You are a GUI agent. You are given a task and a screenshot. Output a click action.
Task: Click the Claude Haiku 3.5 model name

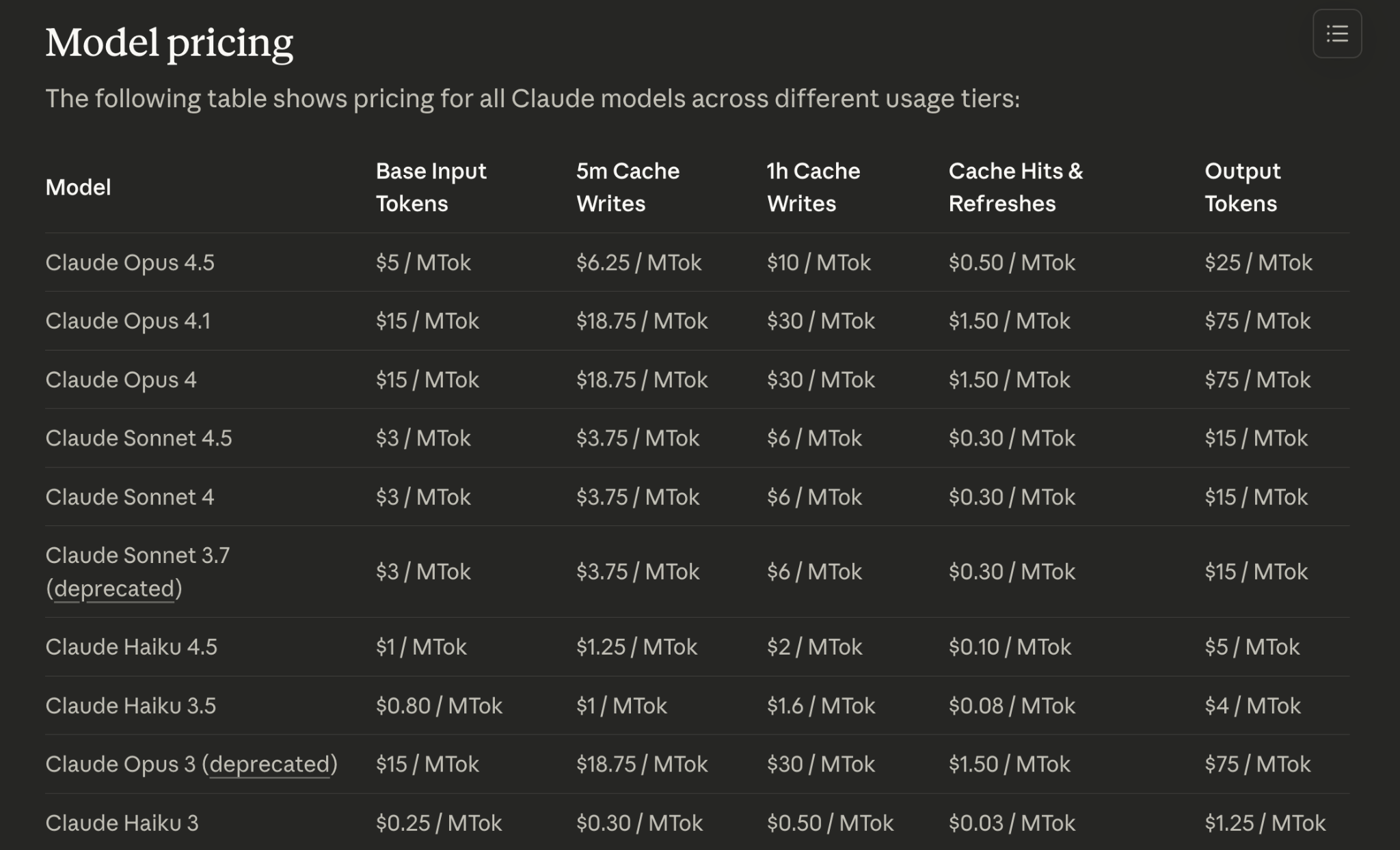coord(131,705)
